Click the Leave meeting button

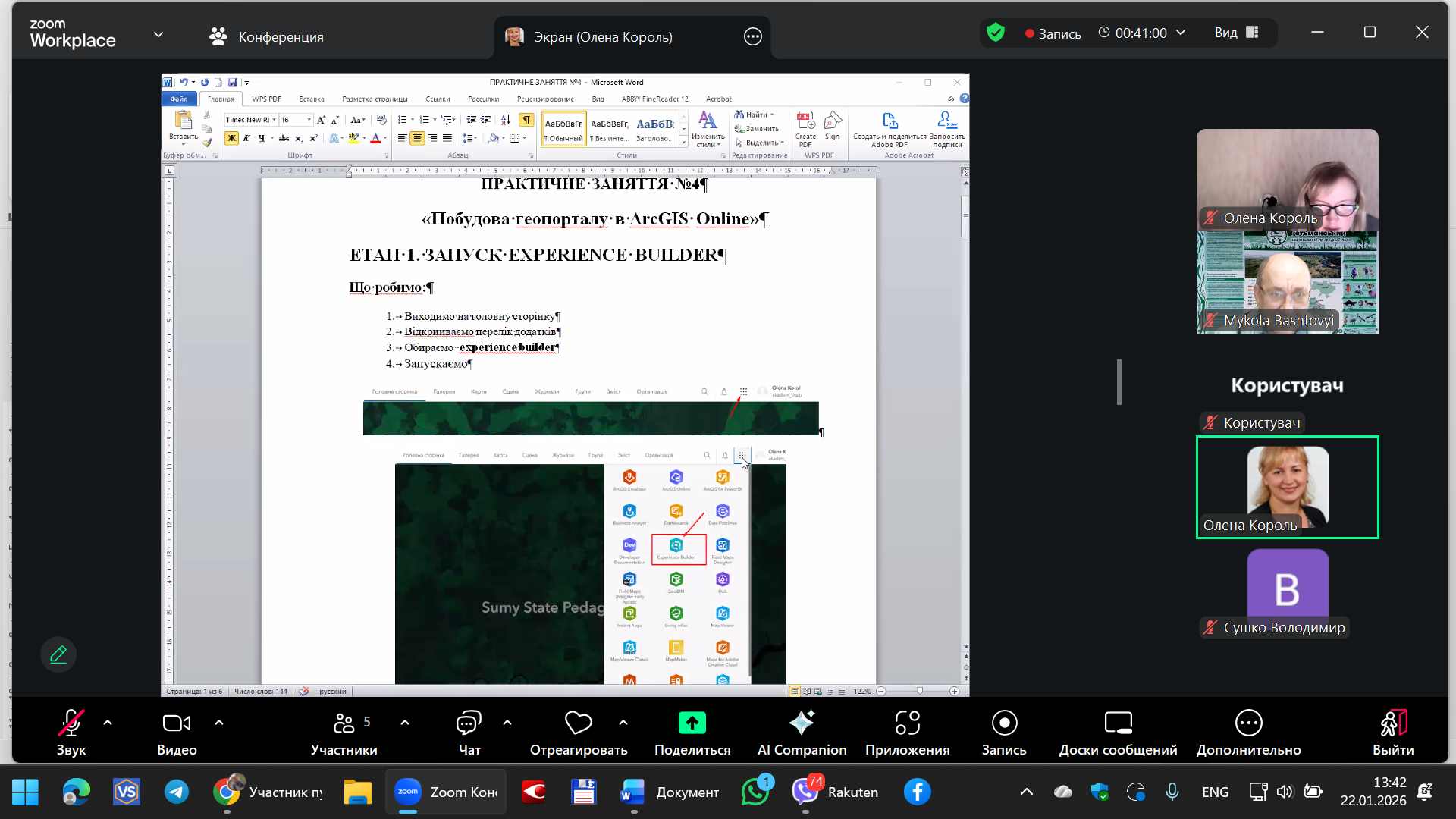click(1392, 723)
